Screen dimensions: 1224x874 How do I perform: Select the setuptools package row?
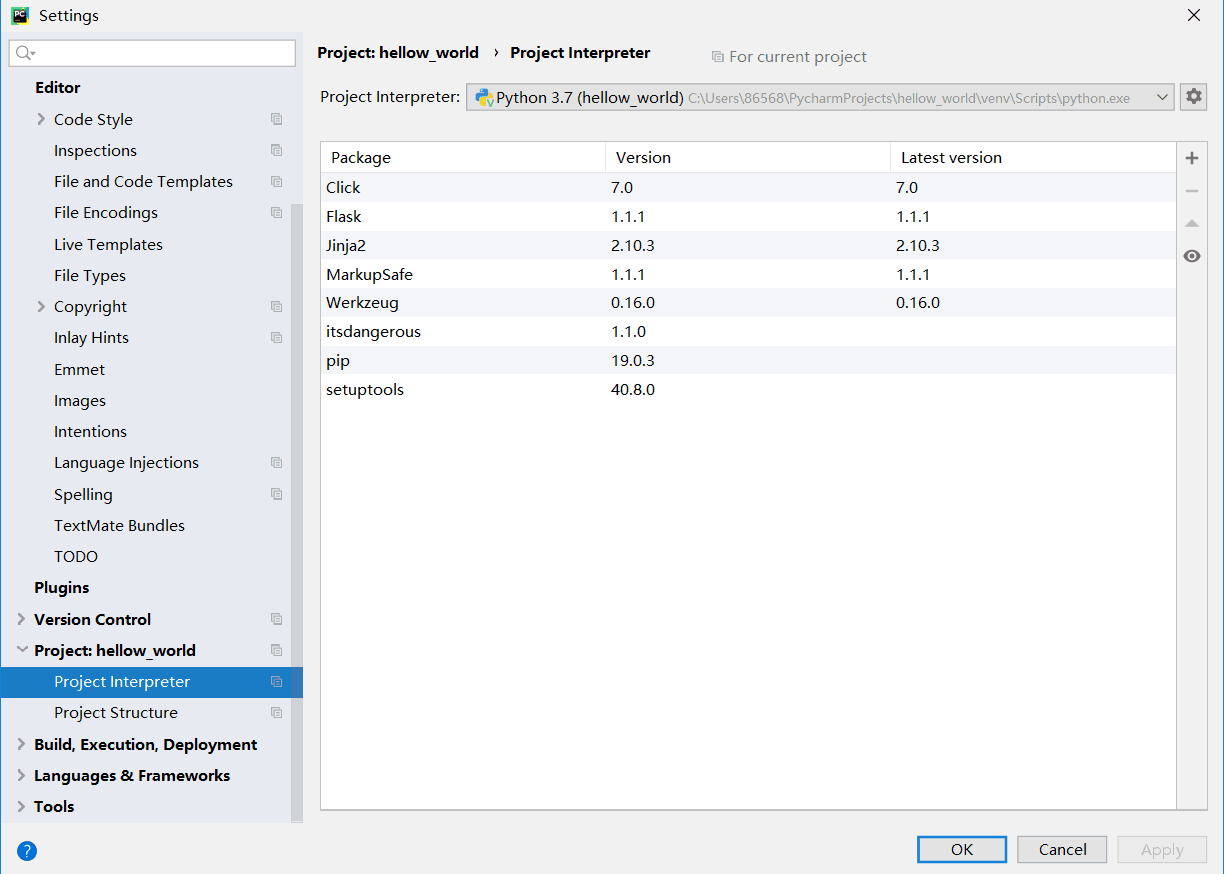click(748, 389)
